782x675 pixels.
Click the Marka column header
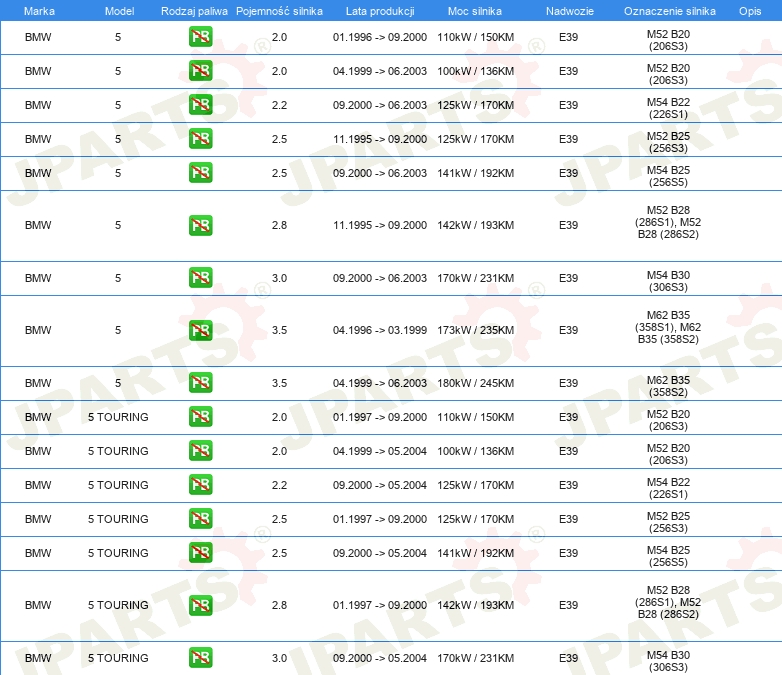(38, 10)
